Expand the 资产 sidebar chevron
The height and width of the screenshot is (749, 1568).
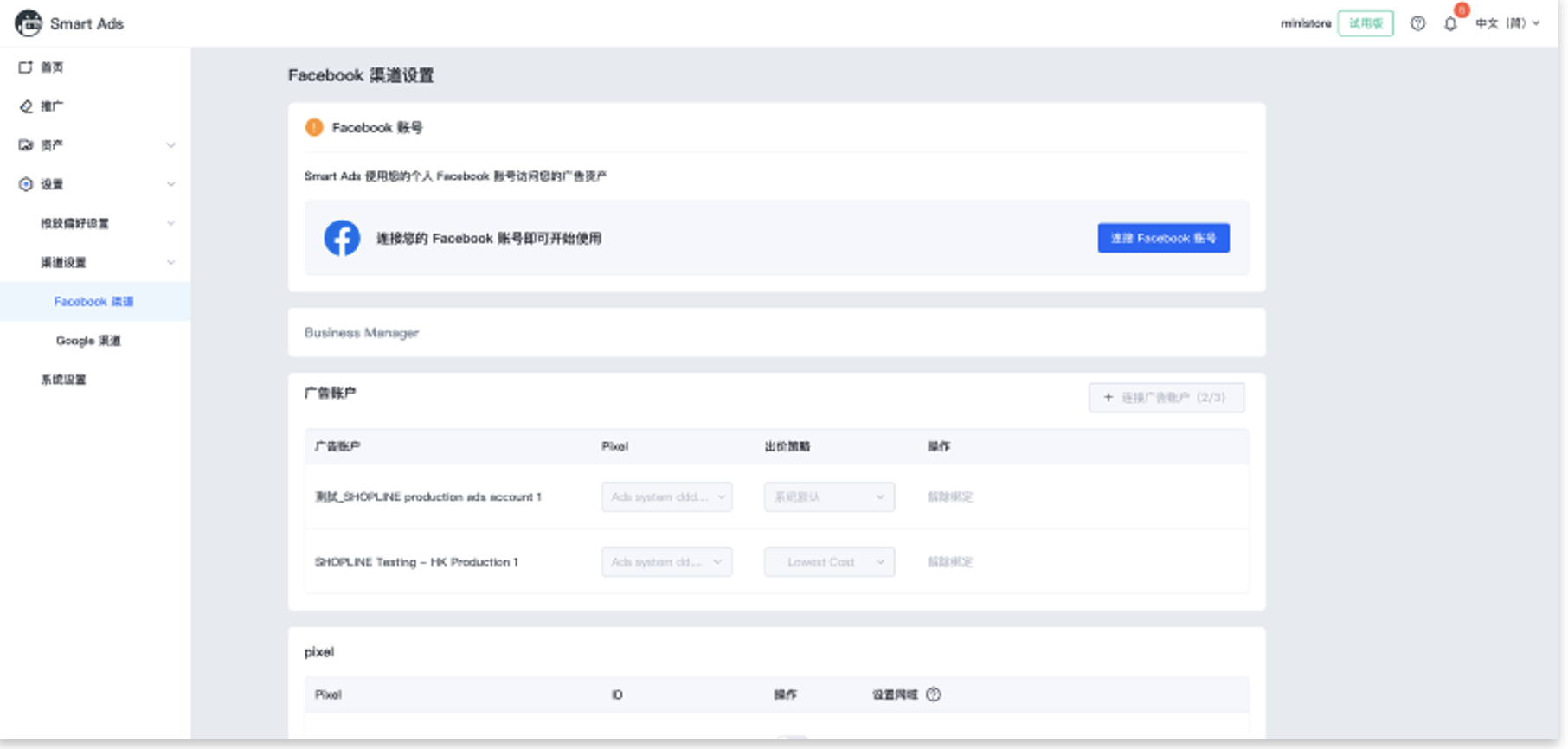170,145
